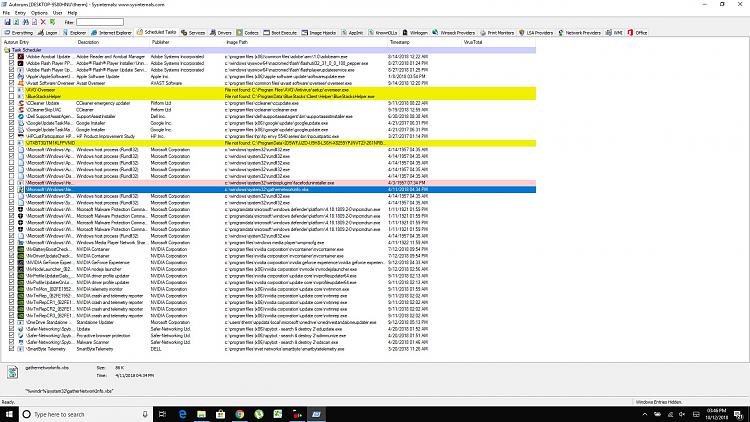Switch to the Internet Explorer tab

click(x=111, y=33)
